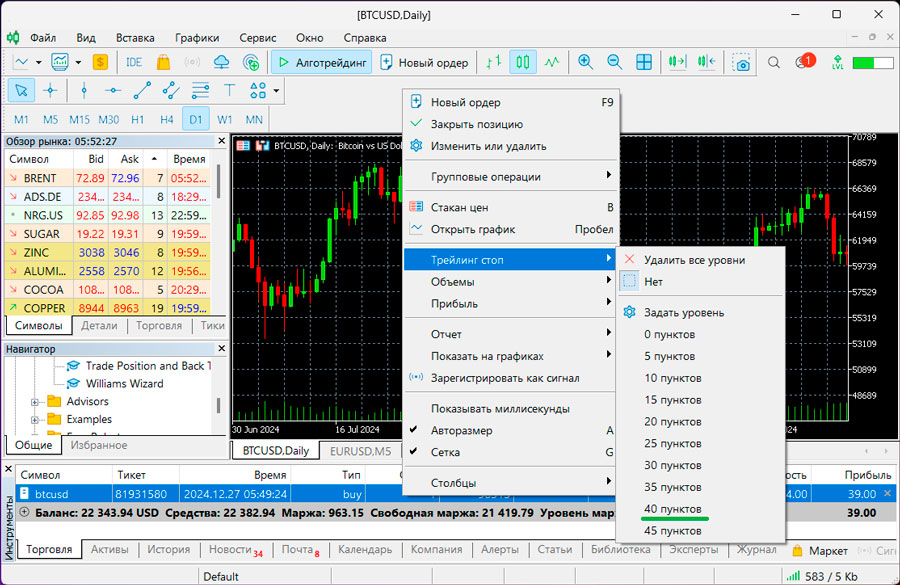This screenshot has height=585, width=900.
Task: Open the Market shopping bag icon
Action: [x=164, y=62]
